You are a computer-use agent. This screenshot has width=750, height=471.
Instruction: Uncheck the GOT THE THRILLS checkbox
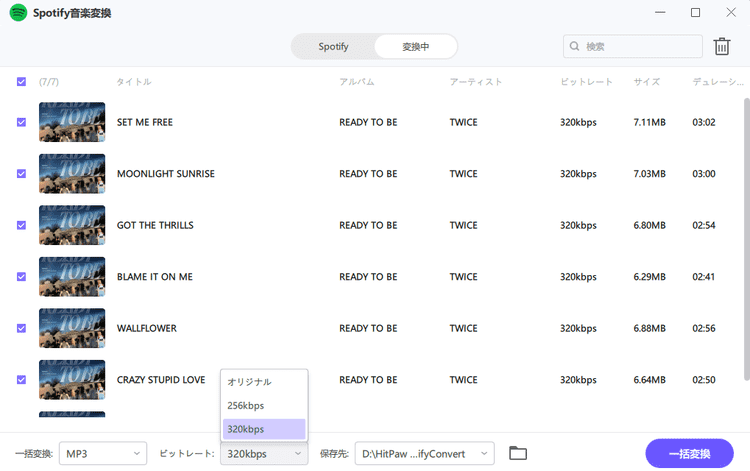click(x=22, y=225)
